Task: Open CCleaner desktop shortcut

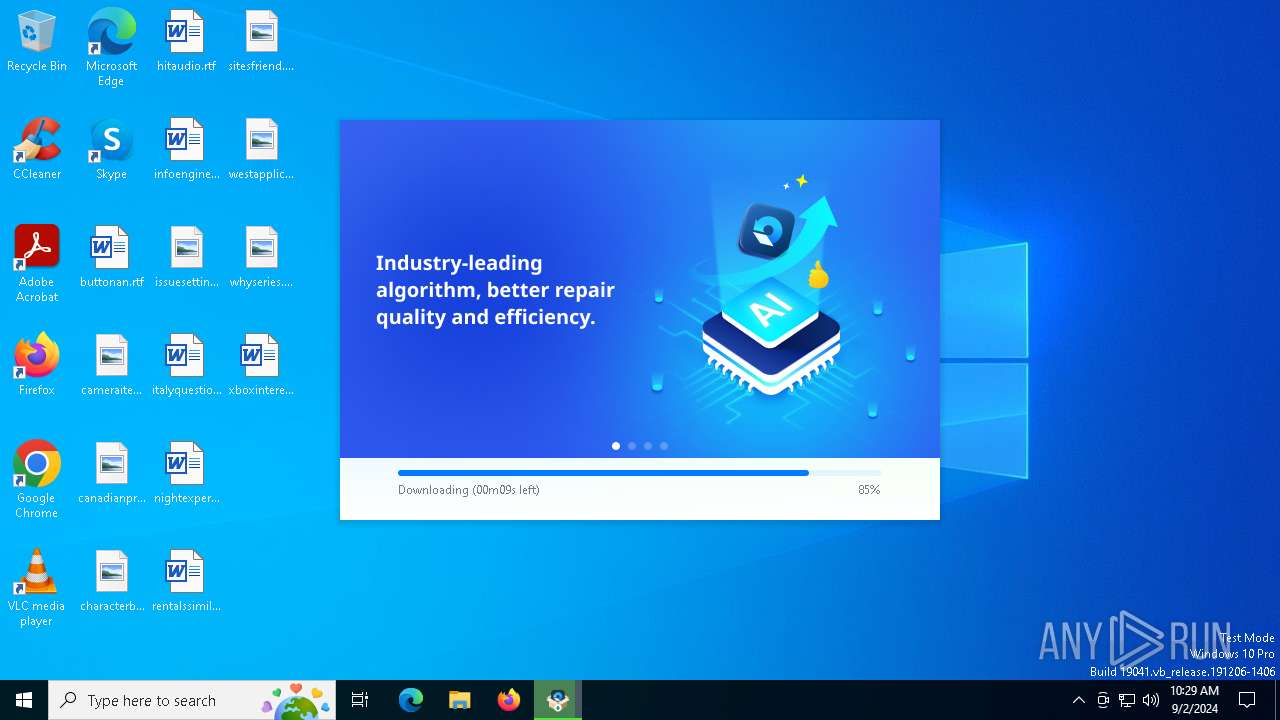Action: click(x=37, y=150)
